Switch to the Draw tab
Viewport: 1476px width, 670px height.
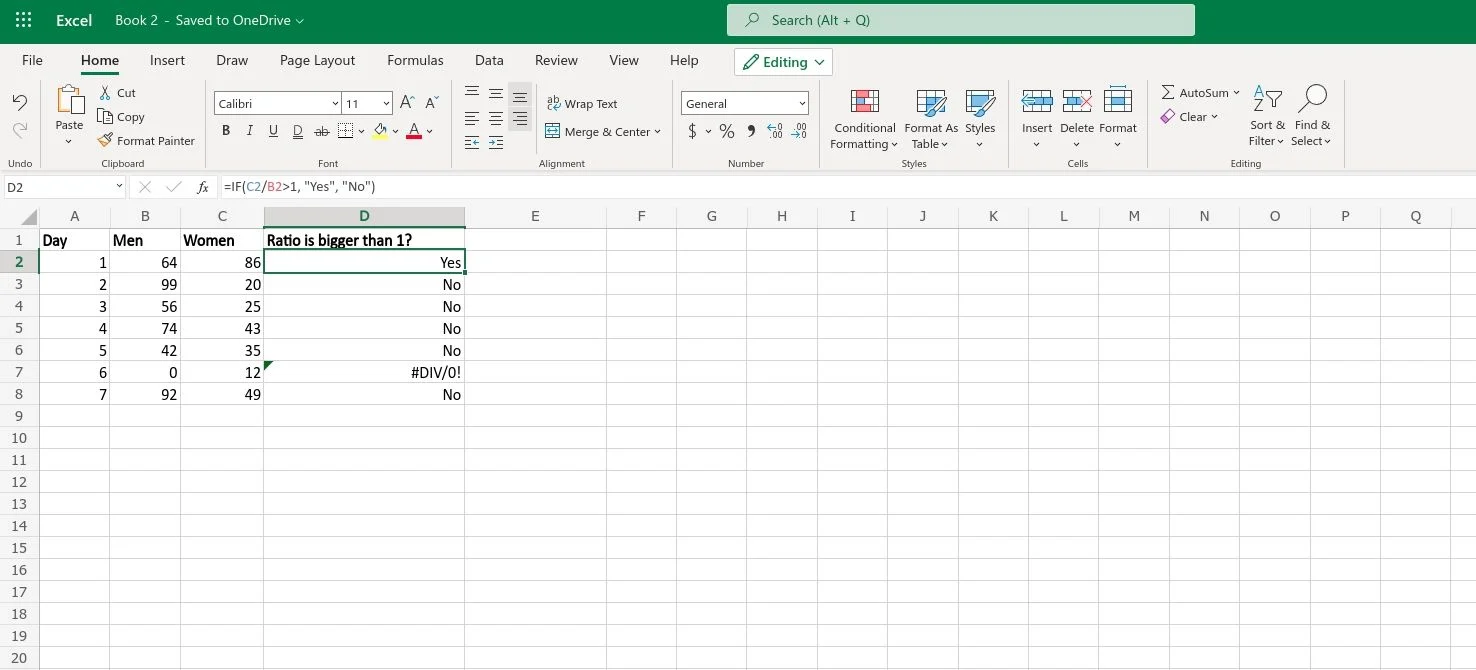[x=232, y=60]
